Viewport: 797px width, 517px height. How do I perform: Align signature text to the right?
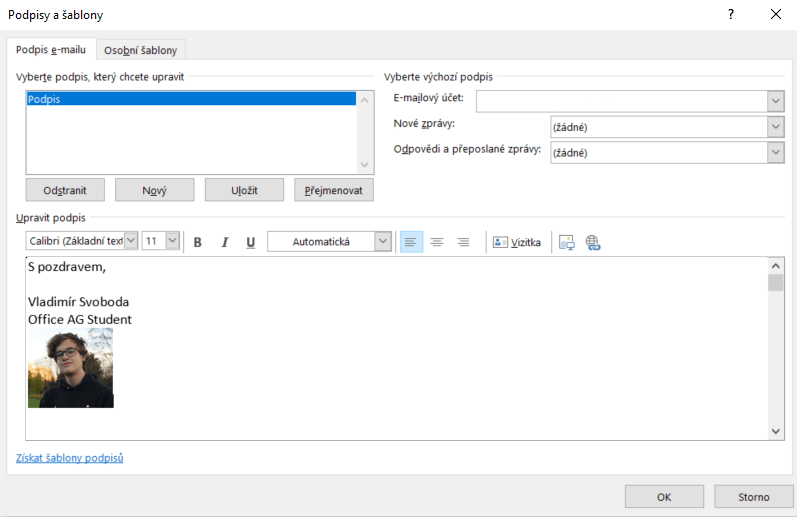[463, 242]
